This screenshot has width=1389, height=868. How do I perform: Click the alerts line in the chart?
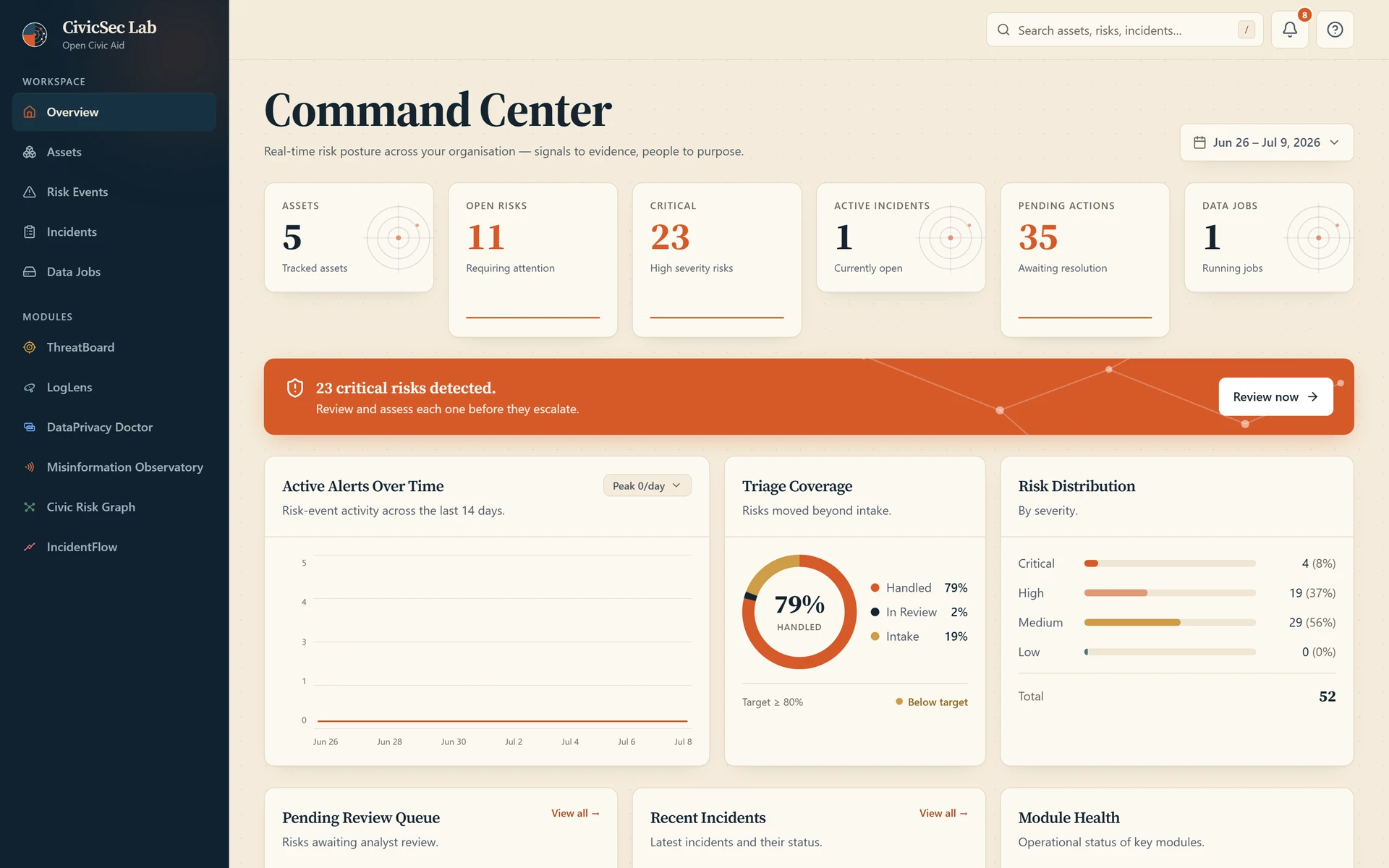pyautogui.click(x=502, y=721)
